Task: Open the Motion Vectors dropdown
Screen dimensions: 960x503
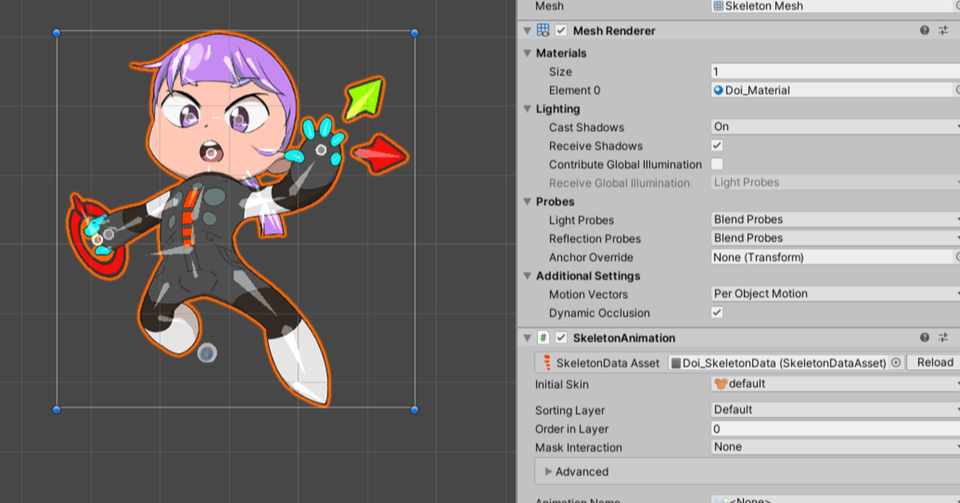Action: point(835,294)
